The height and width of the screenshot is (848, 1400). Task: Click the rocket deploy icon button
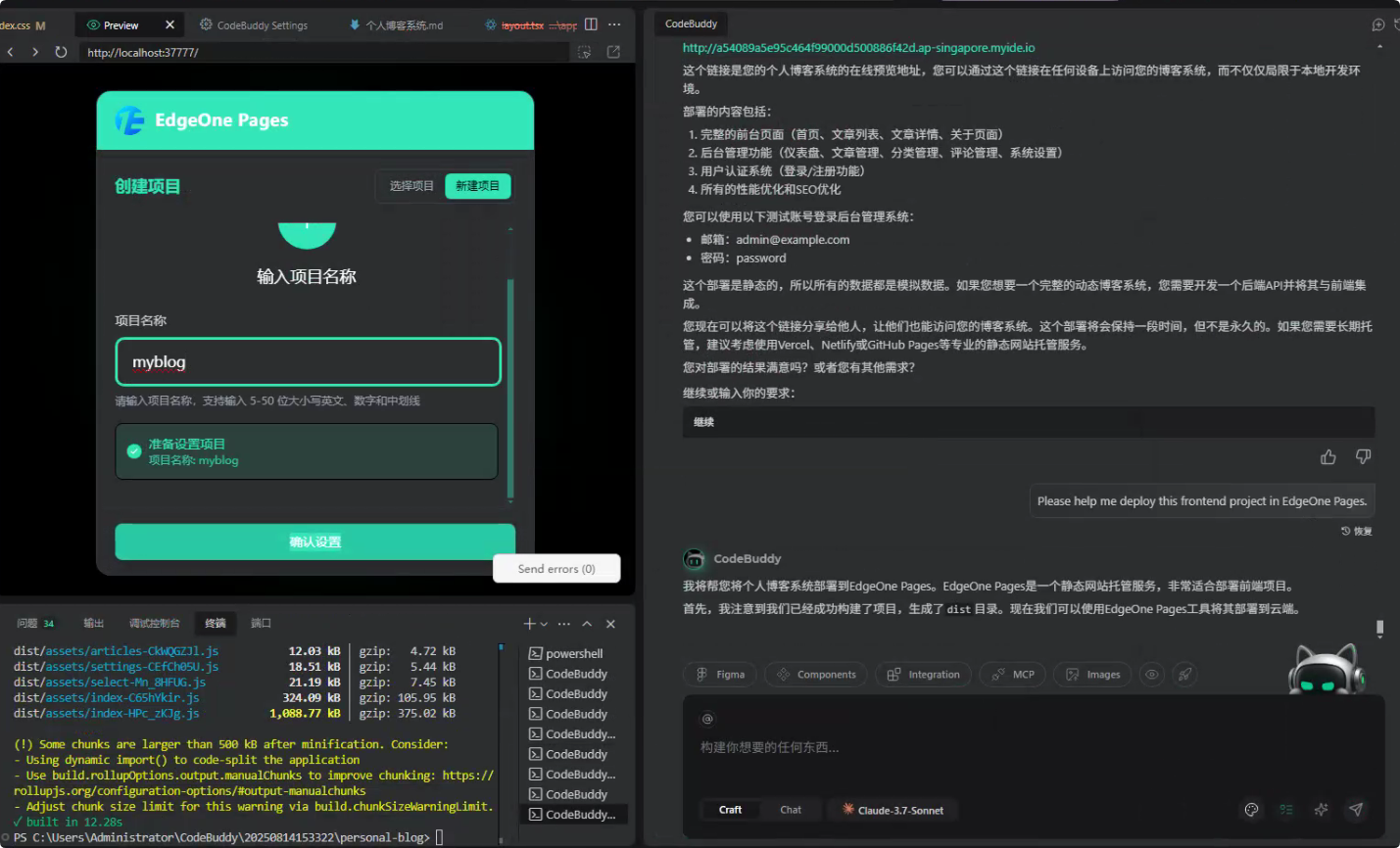(1184, 675)
